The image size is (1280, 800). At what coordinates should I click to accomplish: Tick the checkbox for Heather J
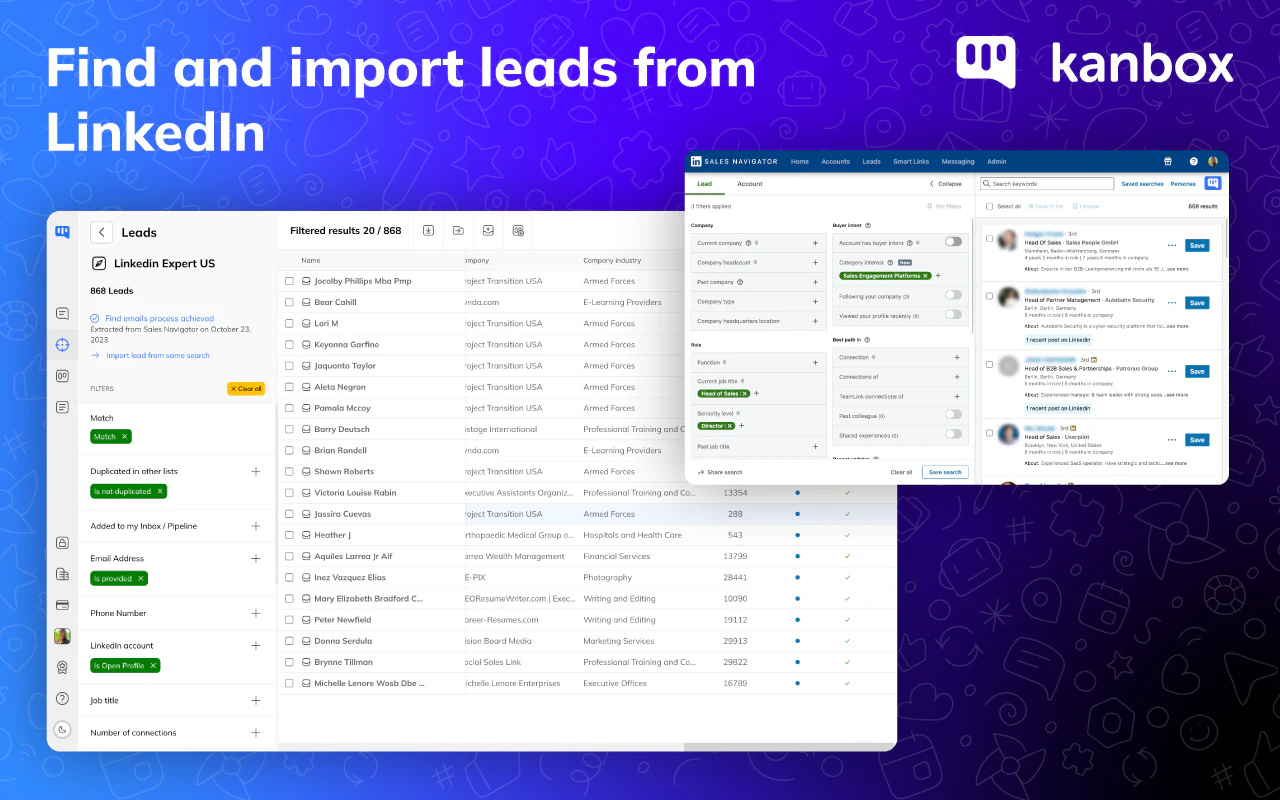tap(290, 535)
